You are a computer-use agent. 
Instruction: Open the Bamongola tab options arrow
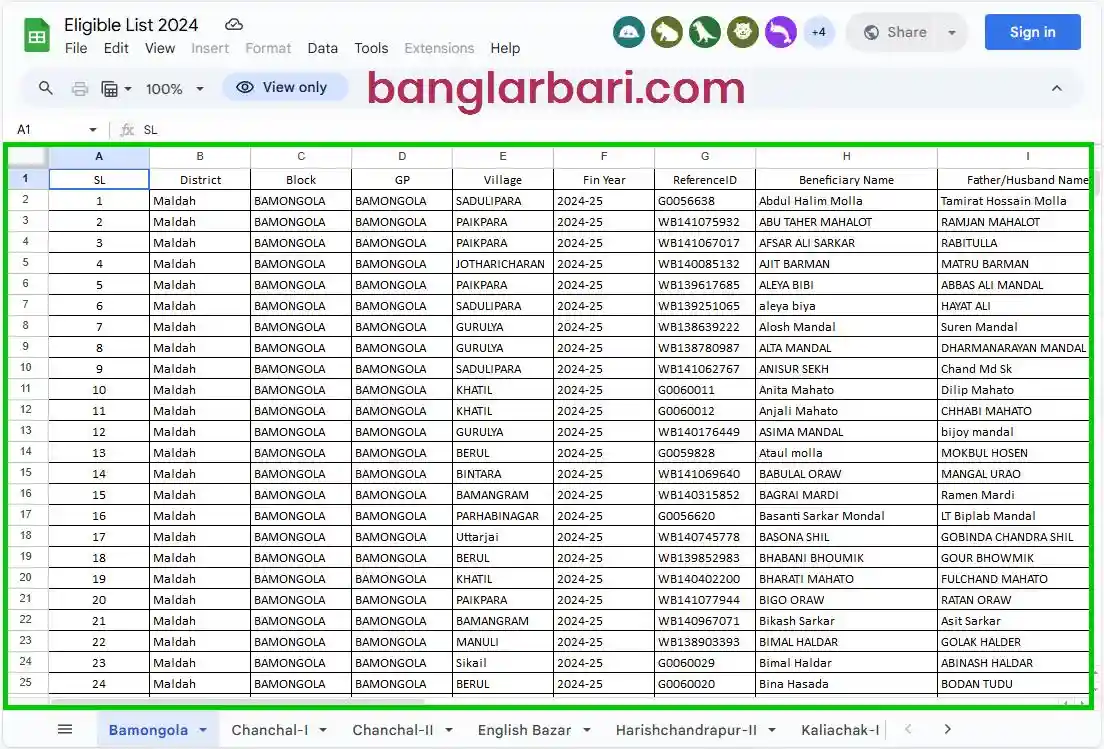(x=201, y=730)
